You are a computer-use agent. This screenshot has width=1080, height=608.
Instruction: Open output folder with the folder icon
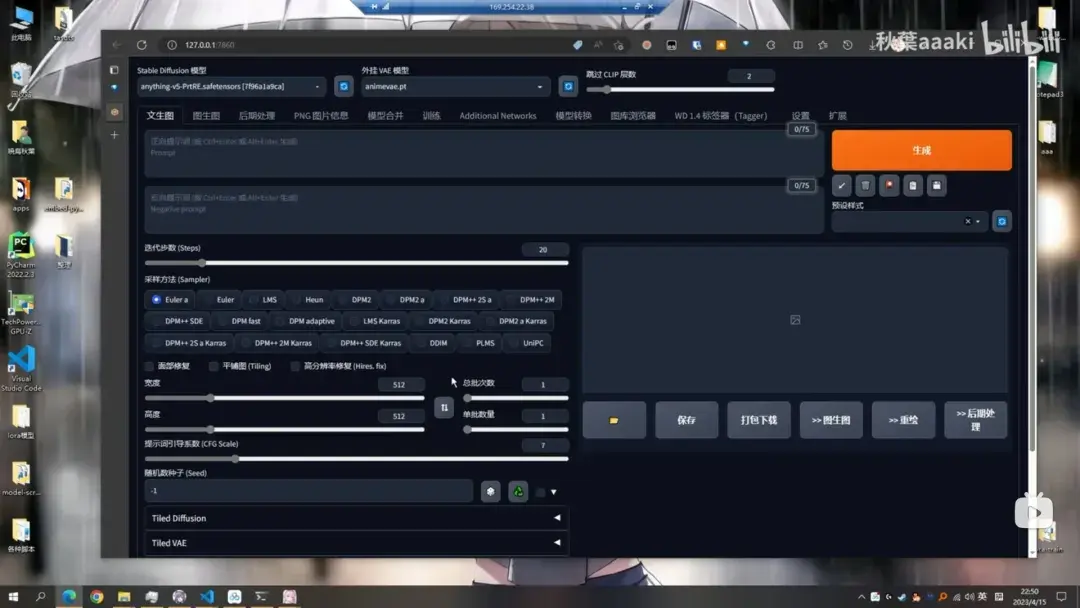(614, 420)
